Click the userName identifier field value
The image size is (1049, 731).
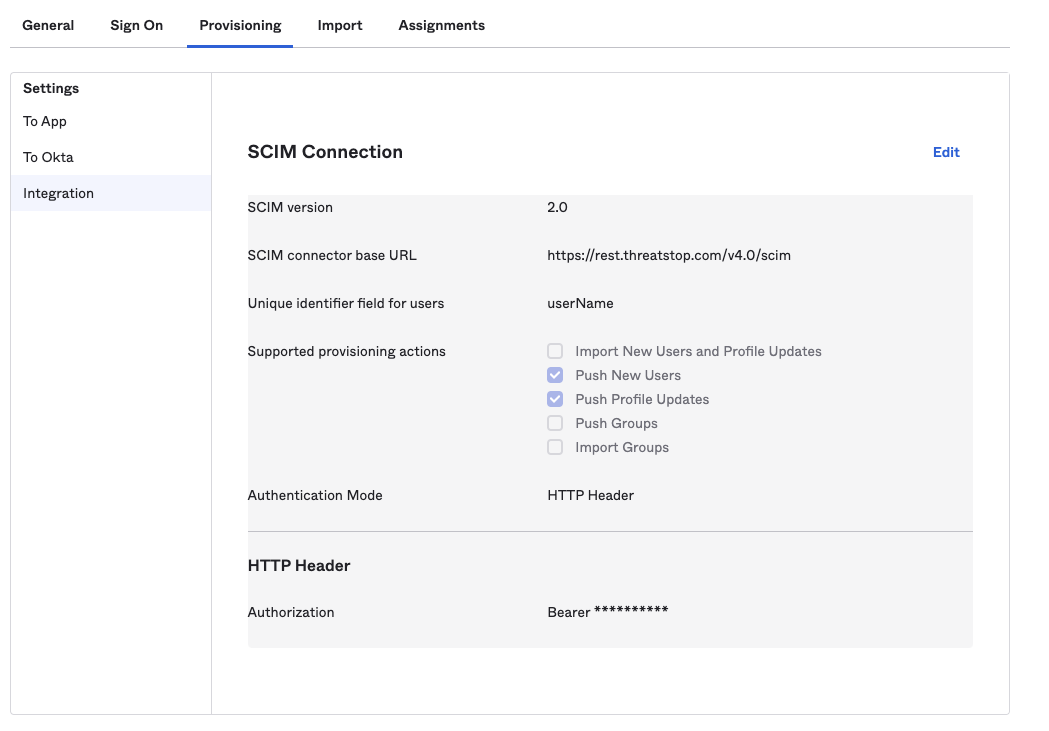click(x=580, y=304)
